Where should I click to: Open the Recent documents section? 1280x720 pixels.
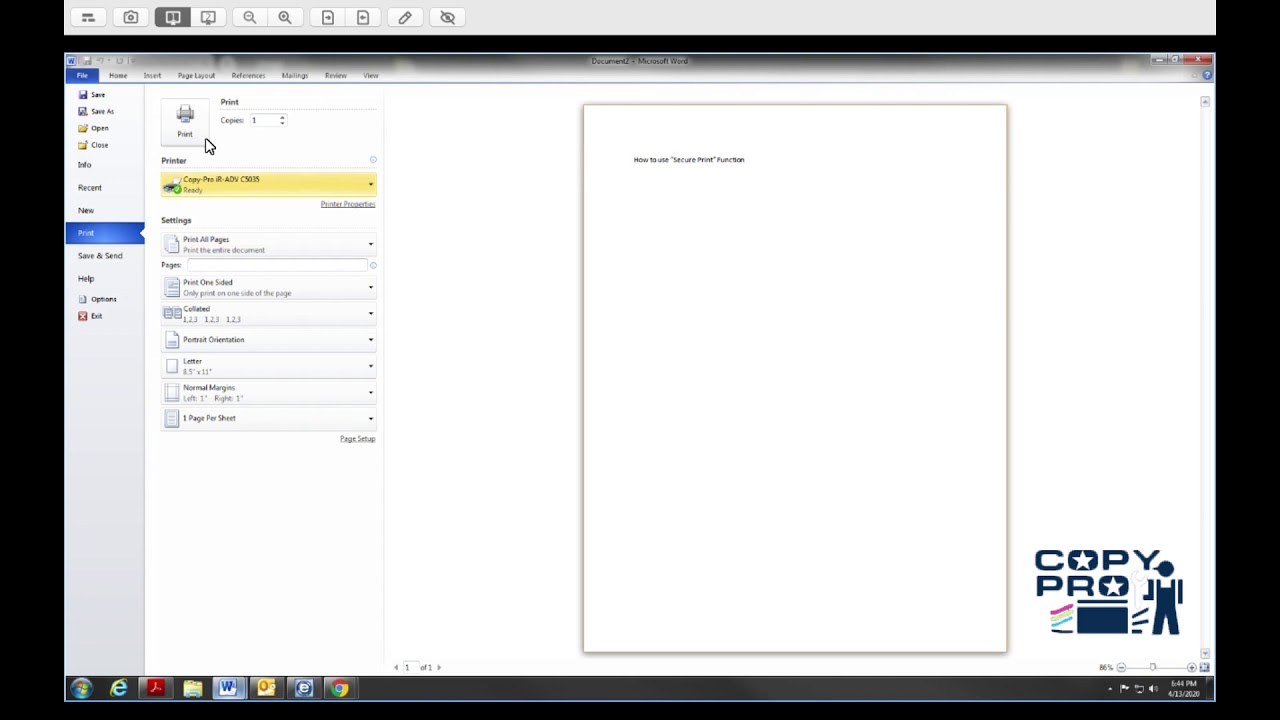[90, 188]
